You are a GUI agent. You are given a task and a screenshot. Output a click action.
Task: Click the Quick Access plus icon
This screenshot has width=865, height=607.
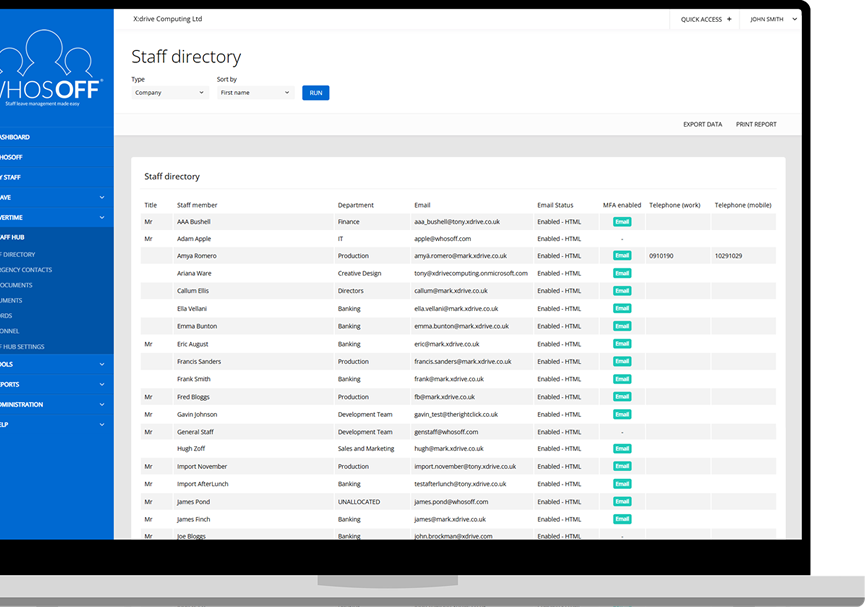click(729, 19)
